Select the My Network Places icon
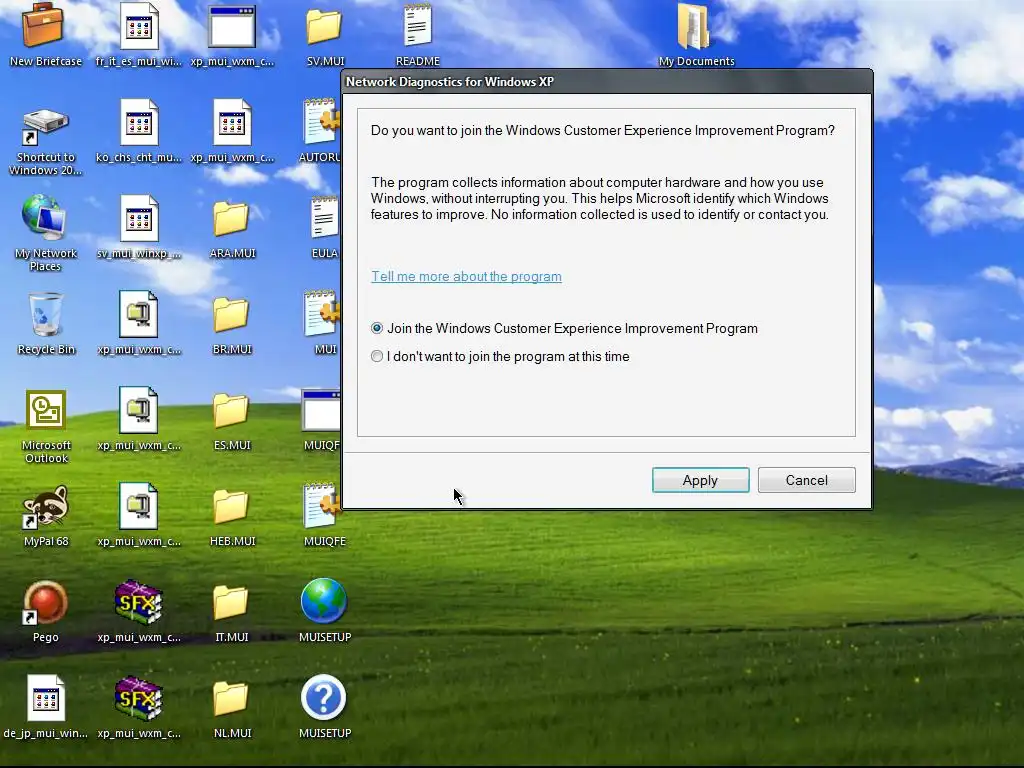 (x=44, y=217)
